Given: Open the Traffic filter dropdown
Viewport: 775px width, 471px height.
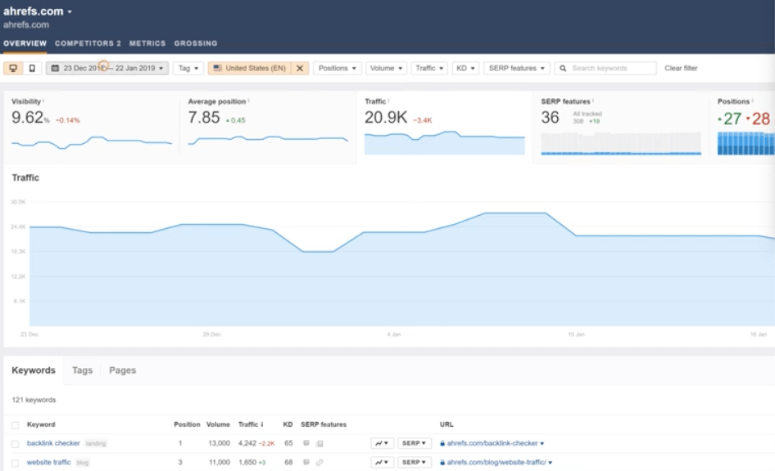Looking at the screenshot, I should (x=429, y=68).
